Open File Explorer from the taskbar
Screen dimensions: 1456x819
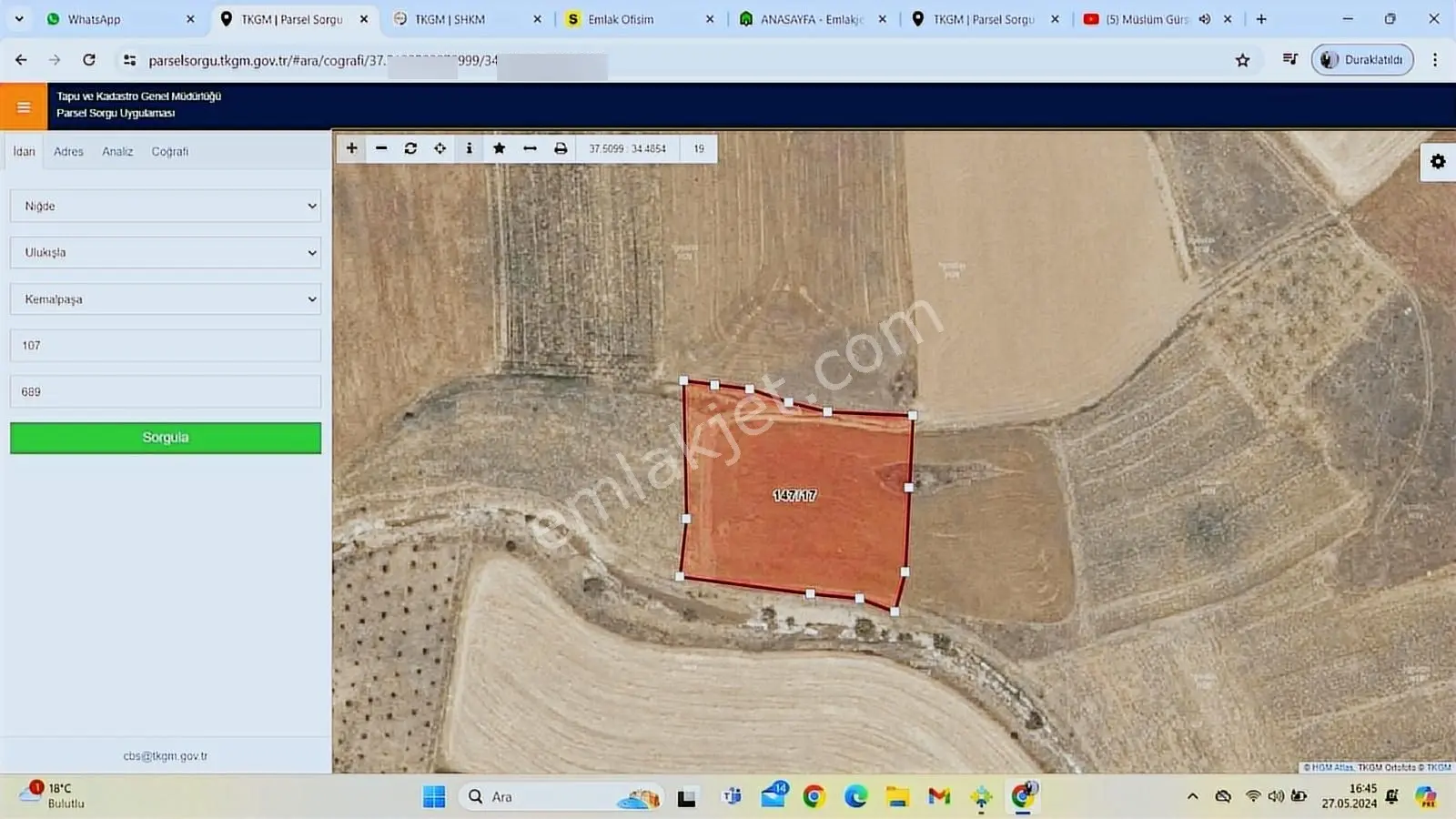coord(897,797)
